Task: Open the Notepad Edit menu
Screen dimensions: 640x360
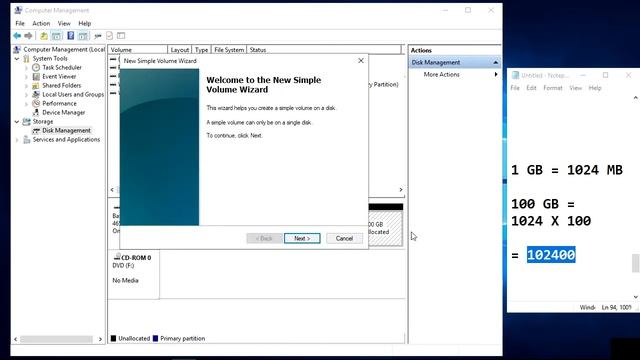Action: [x=531, y=88]
